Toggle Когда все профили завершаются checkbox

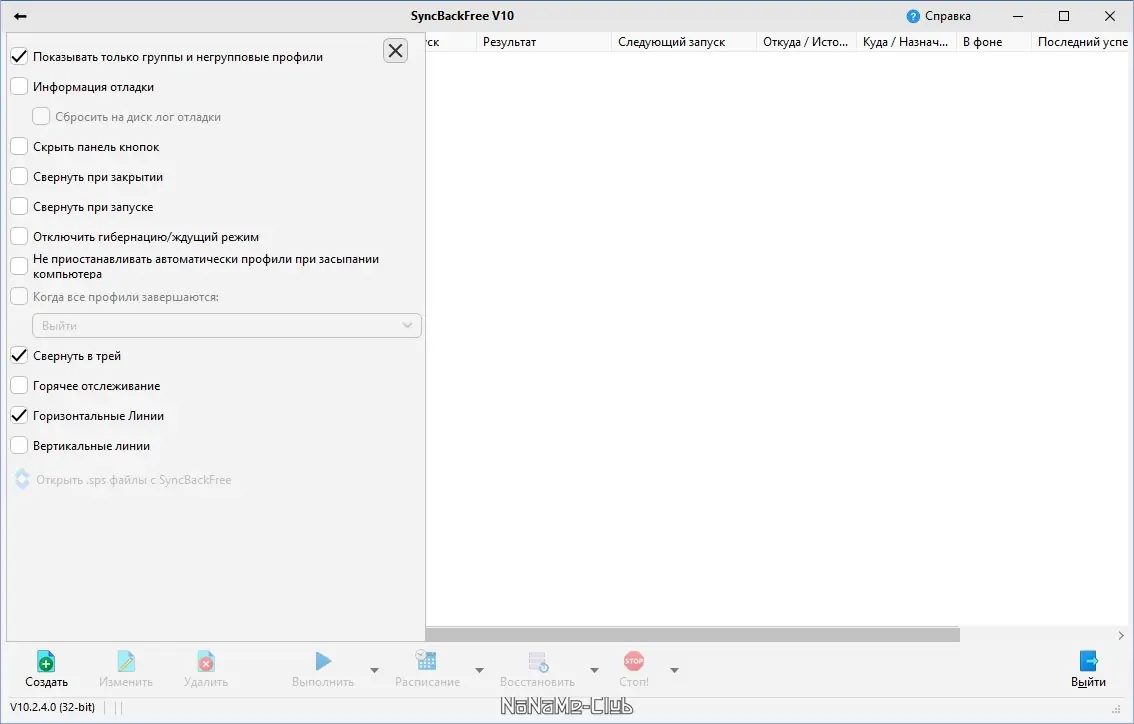[19, 297]
